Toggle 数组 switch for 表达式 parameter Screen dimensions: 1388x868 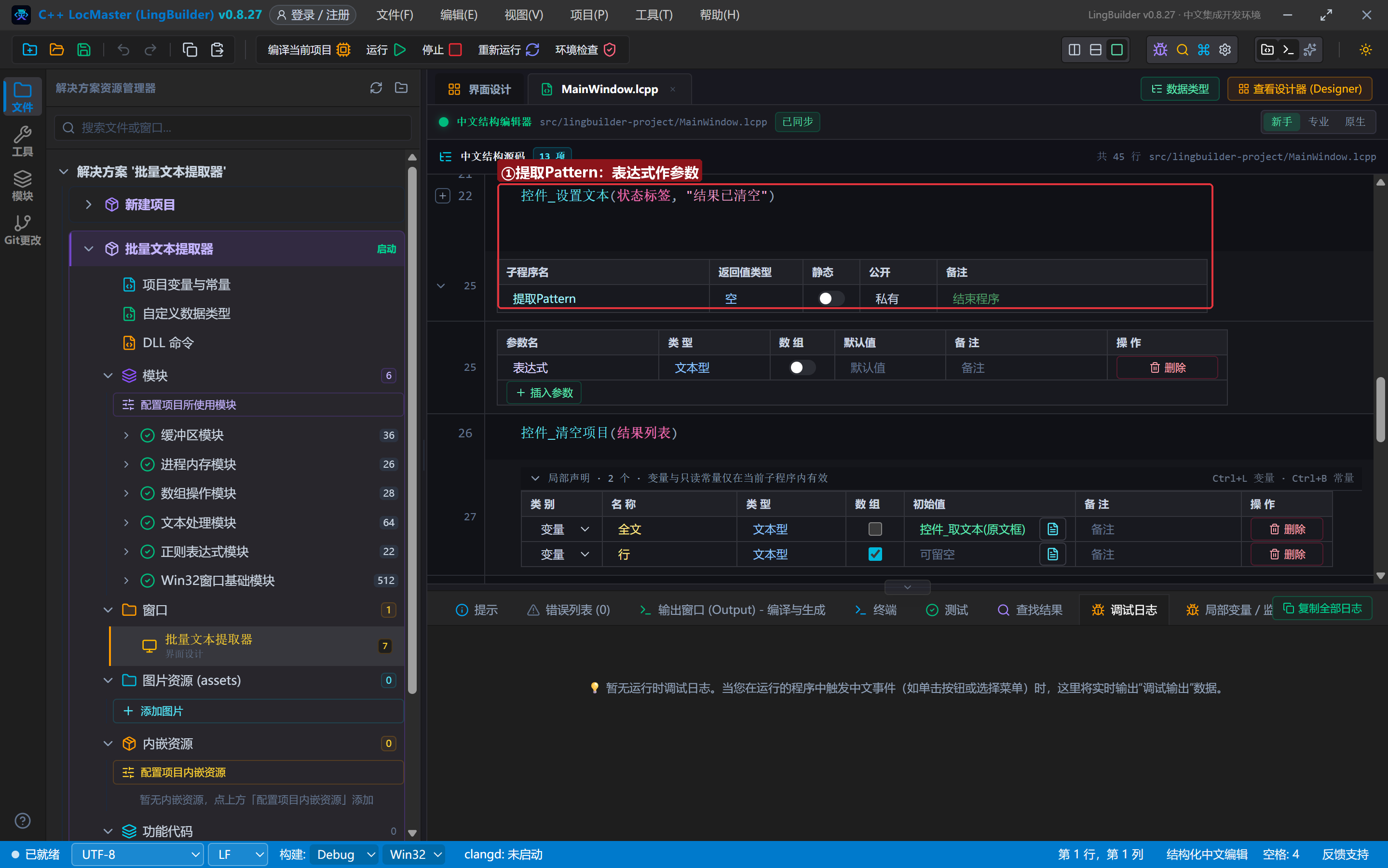pyautogui.click(x=802, y=367)
